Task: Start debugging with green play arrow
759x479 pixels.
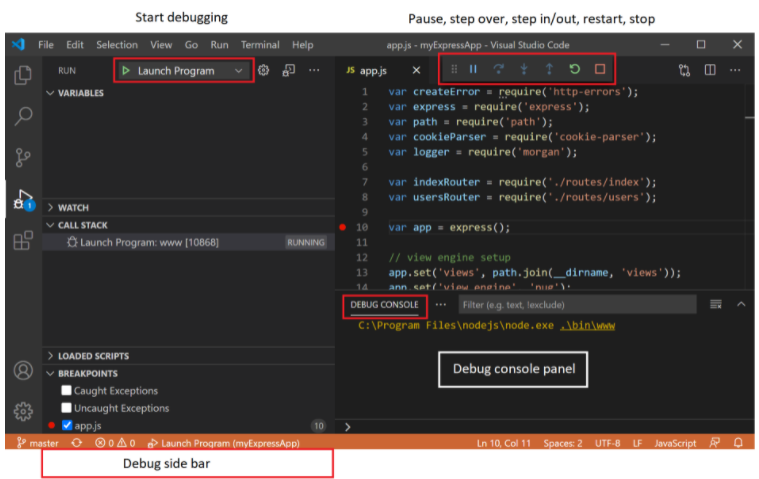Action: pyautogui.click(x=126, y=71)
